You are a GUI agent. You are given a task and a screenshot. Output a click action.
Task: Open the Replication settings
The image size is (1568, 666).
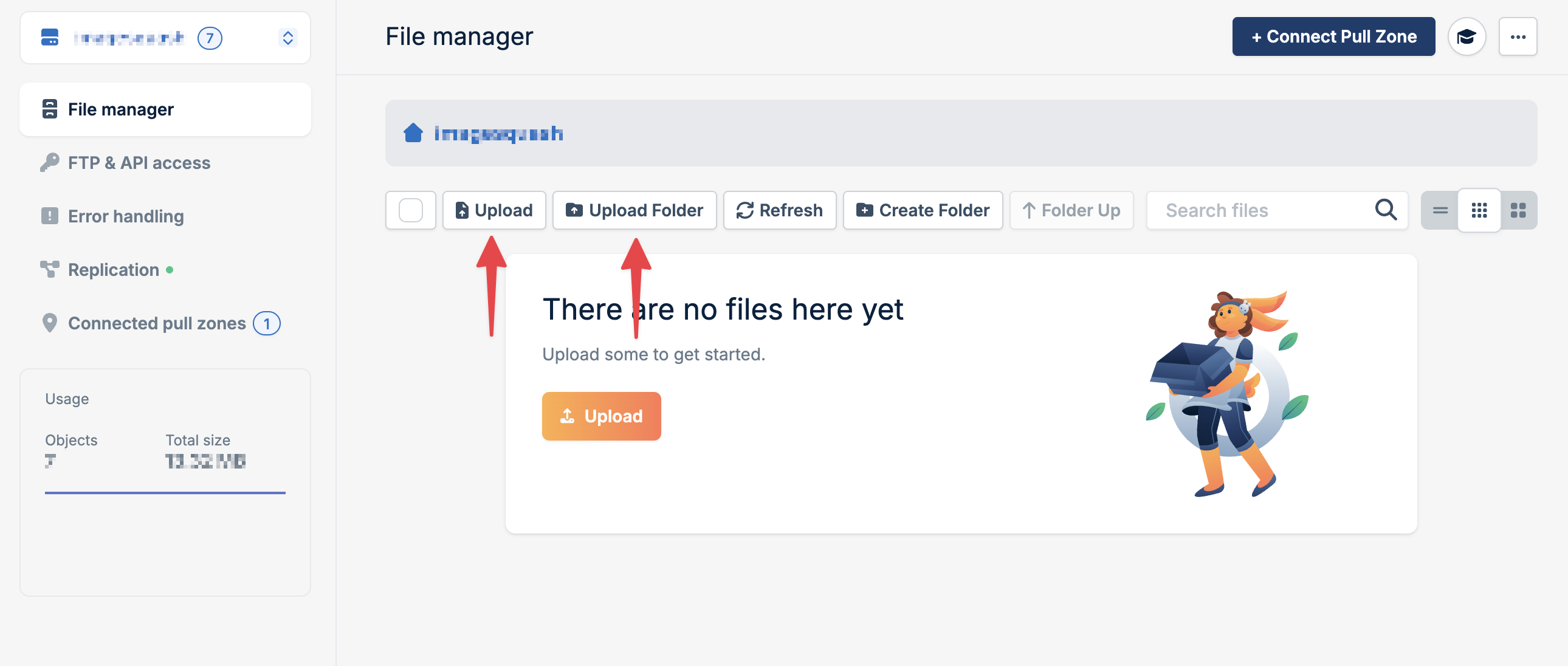pyautogui.click(x=113, y=269)
